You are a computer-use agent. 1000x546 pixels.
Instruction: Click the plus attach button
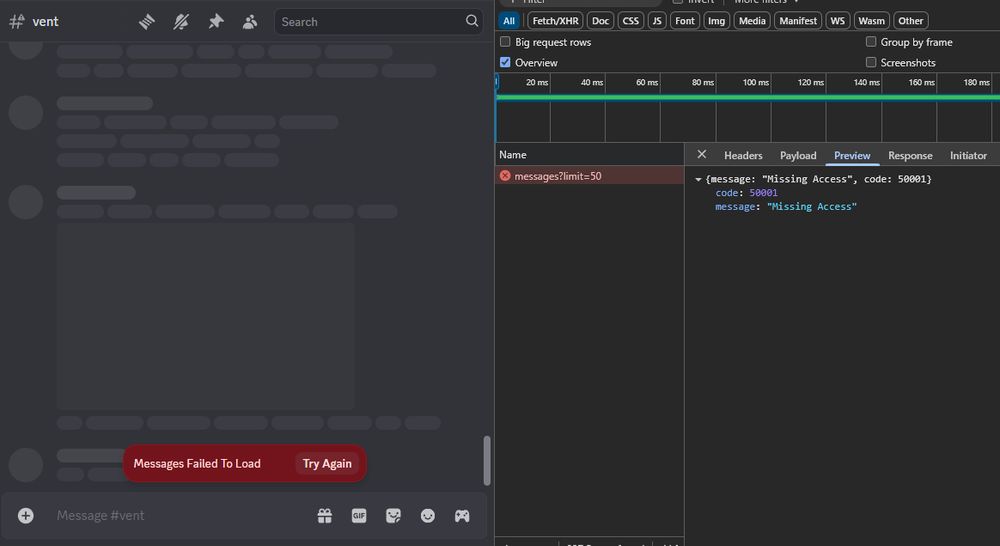(26, 515)
